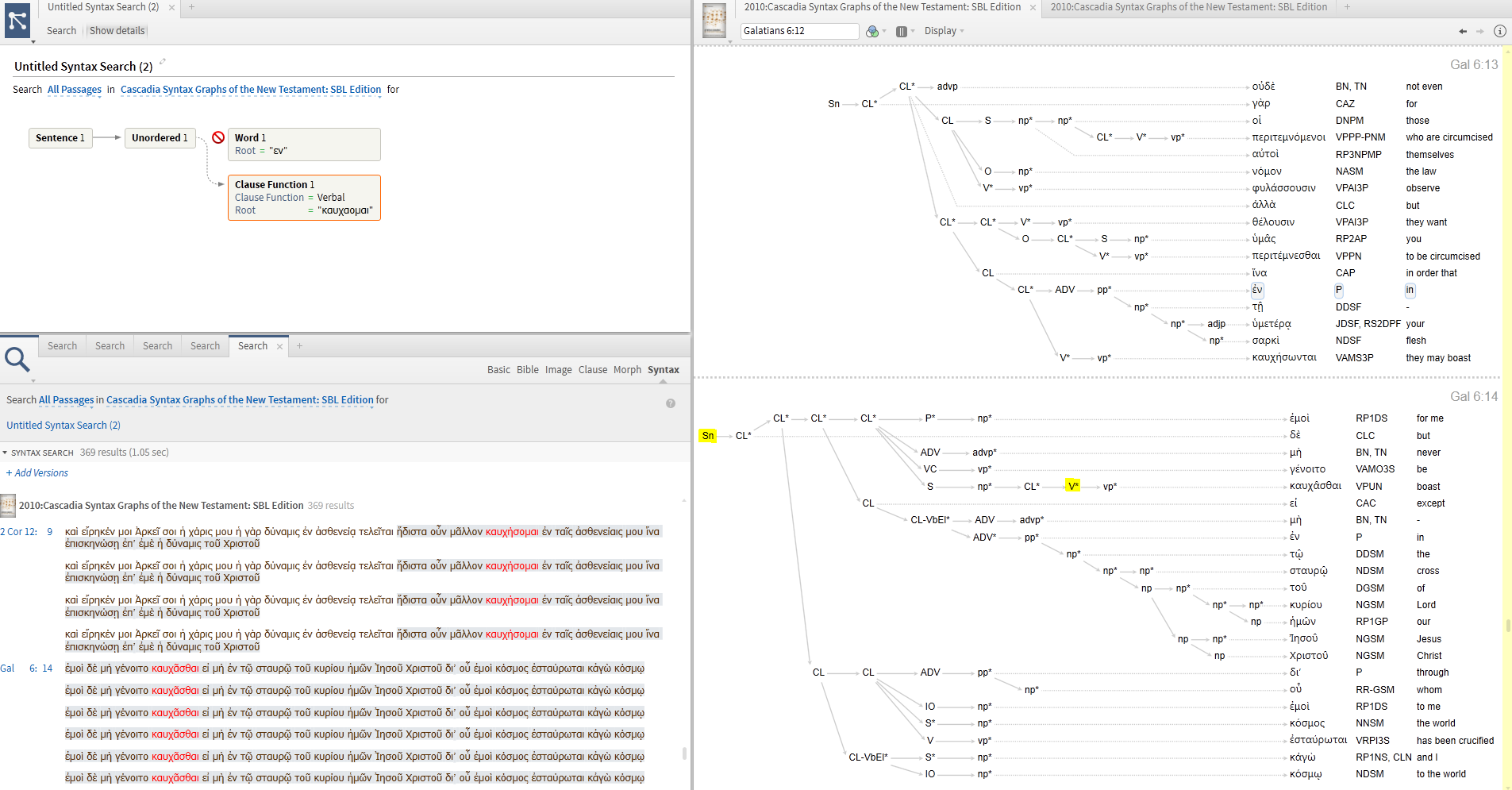The width and height of the screenshot is (1512, 790).
Task: Click the Search button in syntax editor toolbar
Action: click(x=61, y=31)
